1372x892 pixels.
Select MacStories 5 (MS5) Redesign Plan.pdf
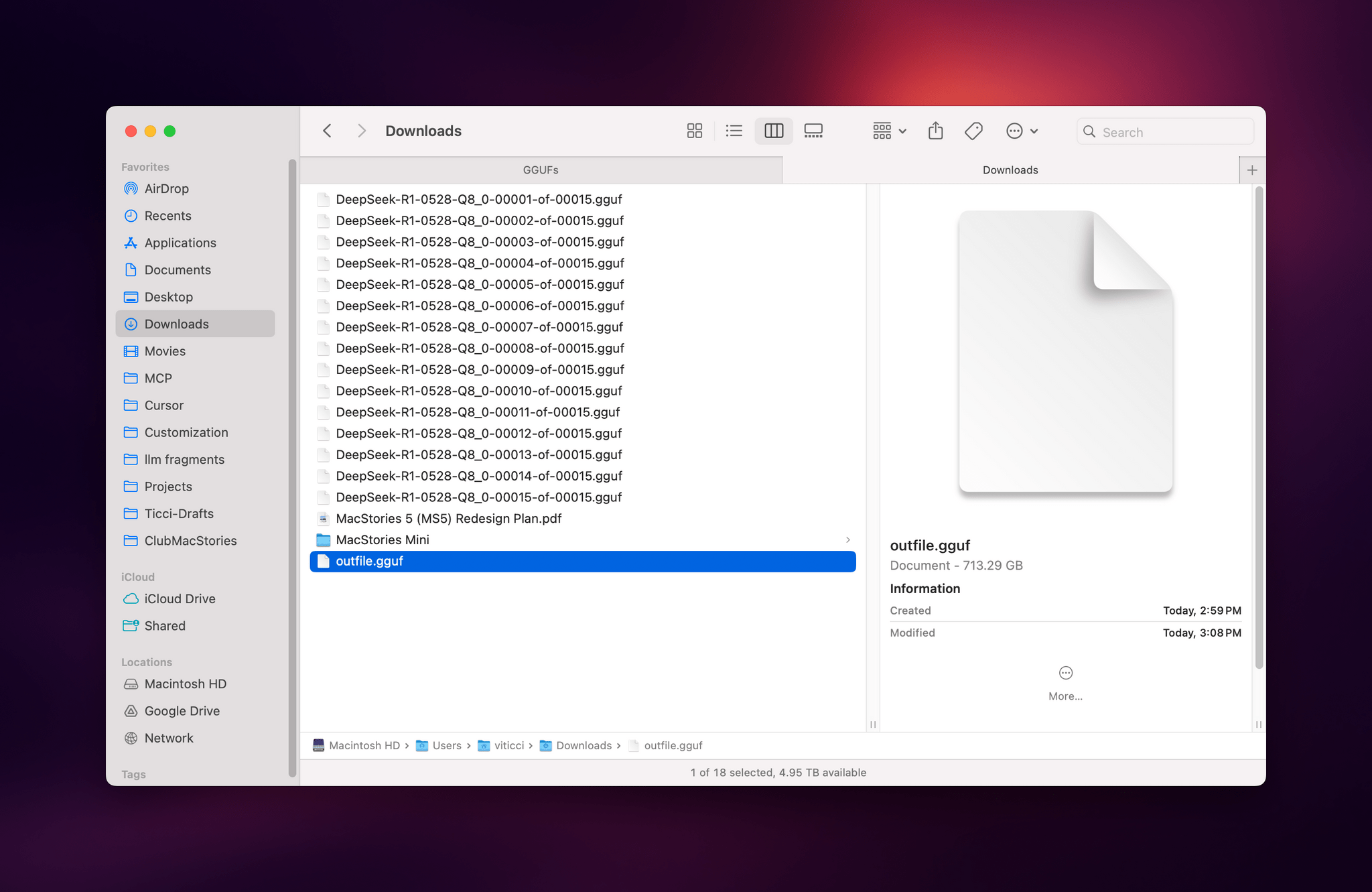pos(583,519)
